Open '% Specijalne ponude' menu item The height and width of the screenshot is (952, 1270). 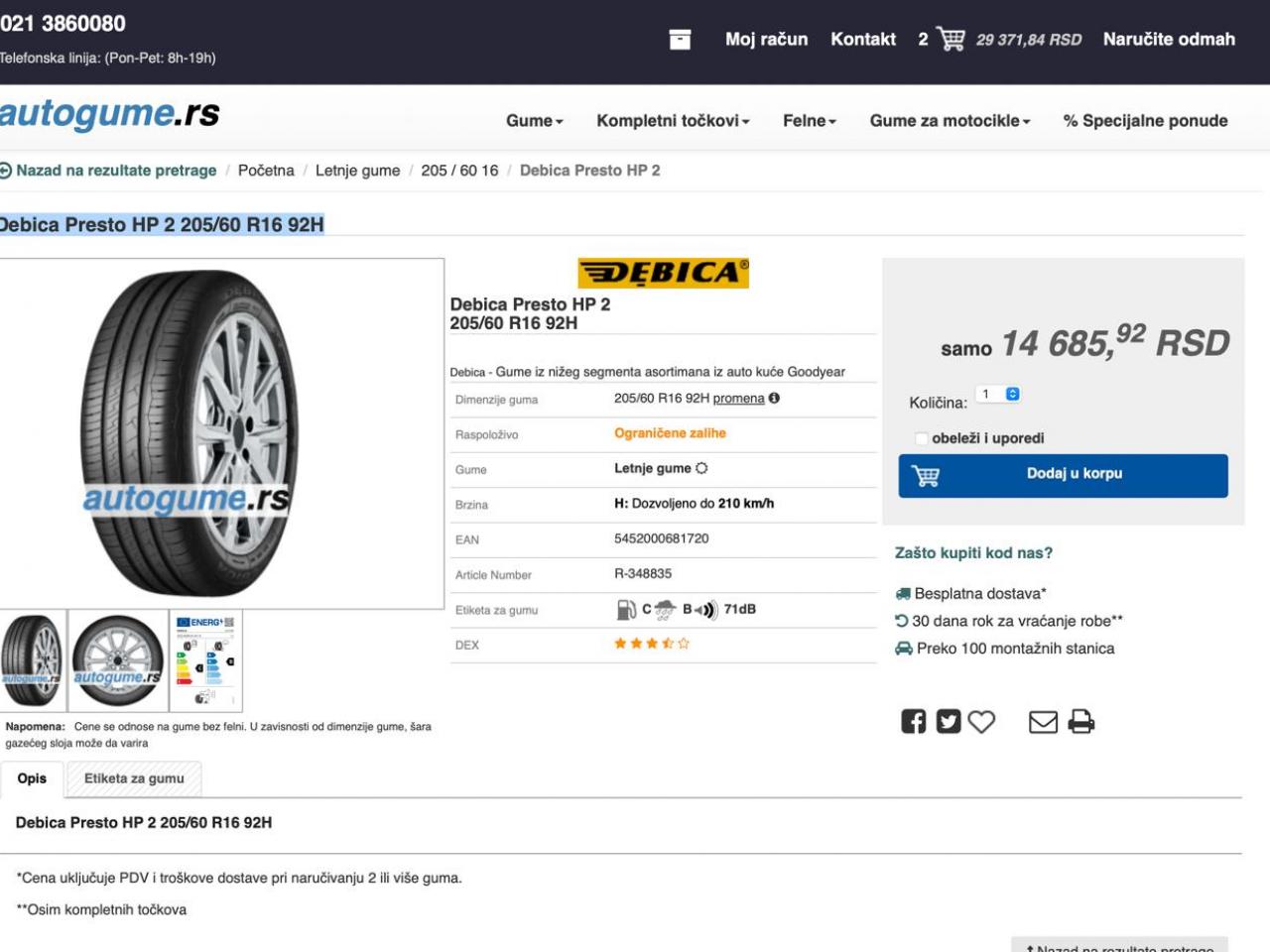[x=1145, y=120]
